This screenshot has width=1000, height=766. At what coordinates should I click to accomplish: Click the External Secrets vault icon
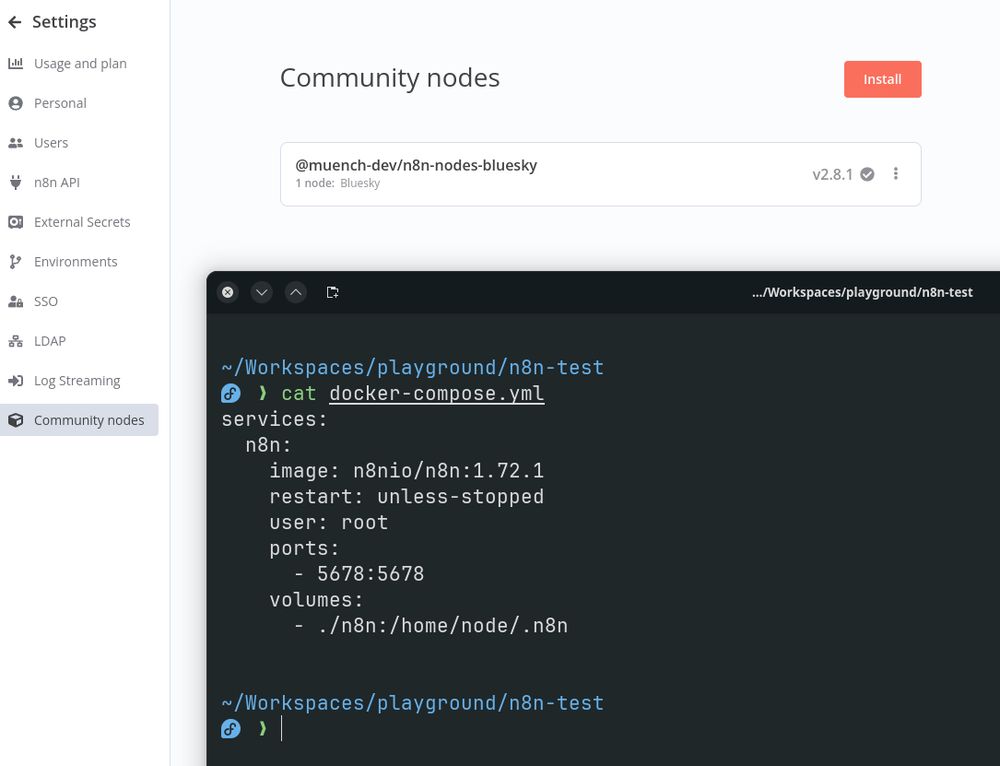(x=15, y=222)
